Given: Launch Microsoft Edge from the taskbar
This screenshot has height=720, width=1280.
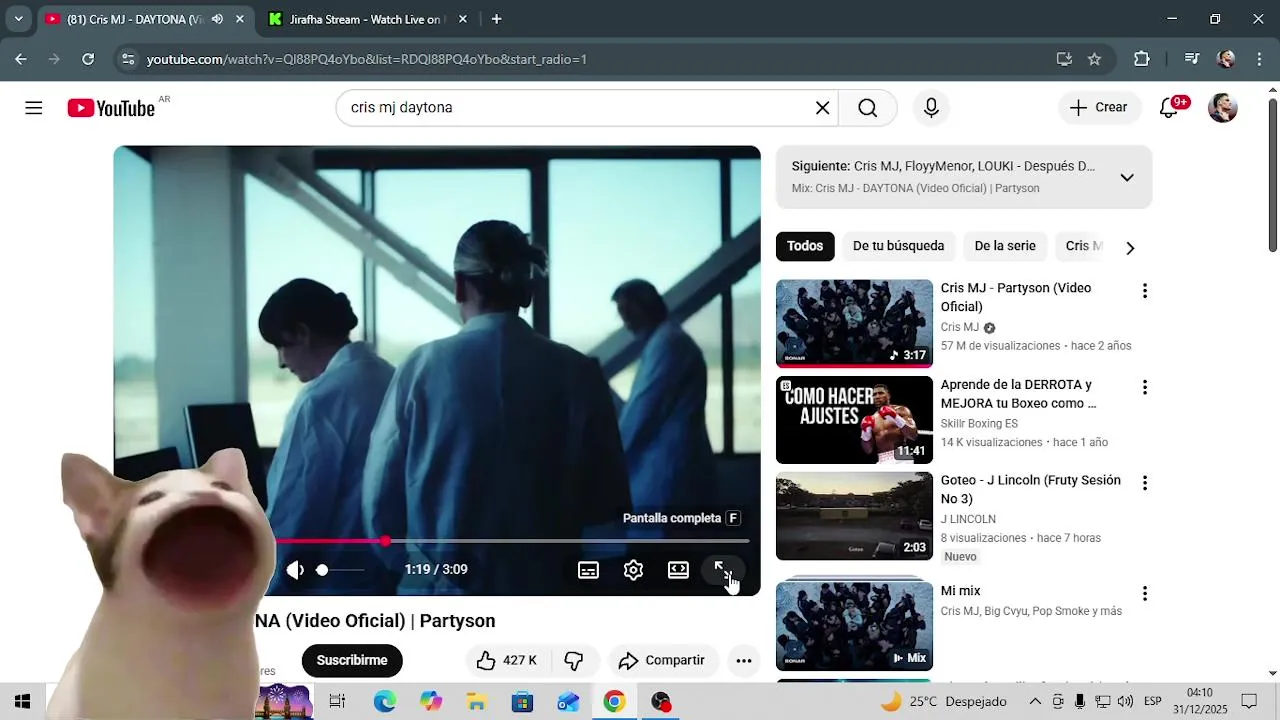Looking at the screenshot, I should tap(384, 702).
